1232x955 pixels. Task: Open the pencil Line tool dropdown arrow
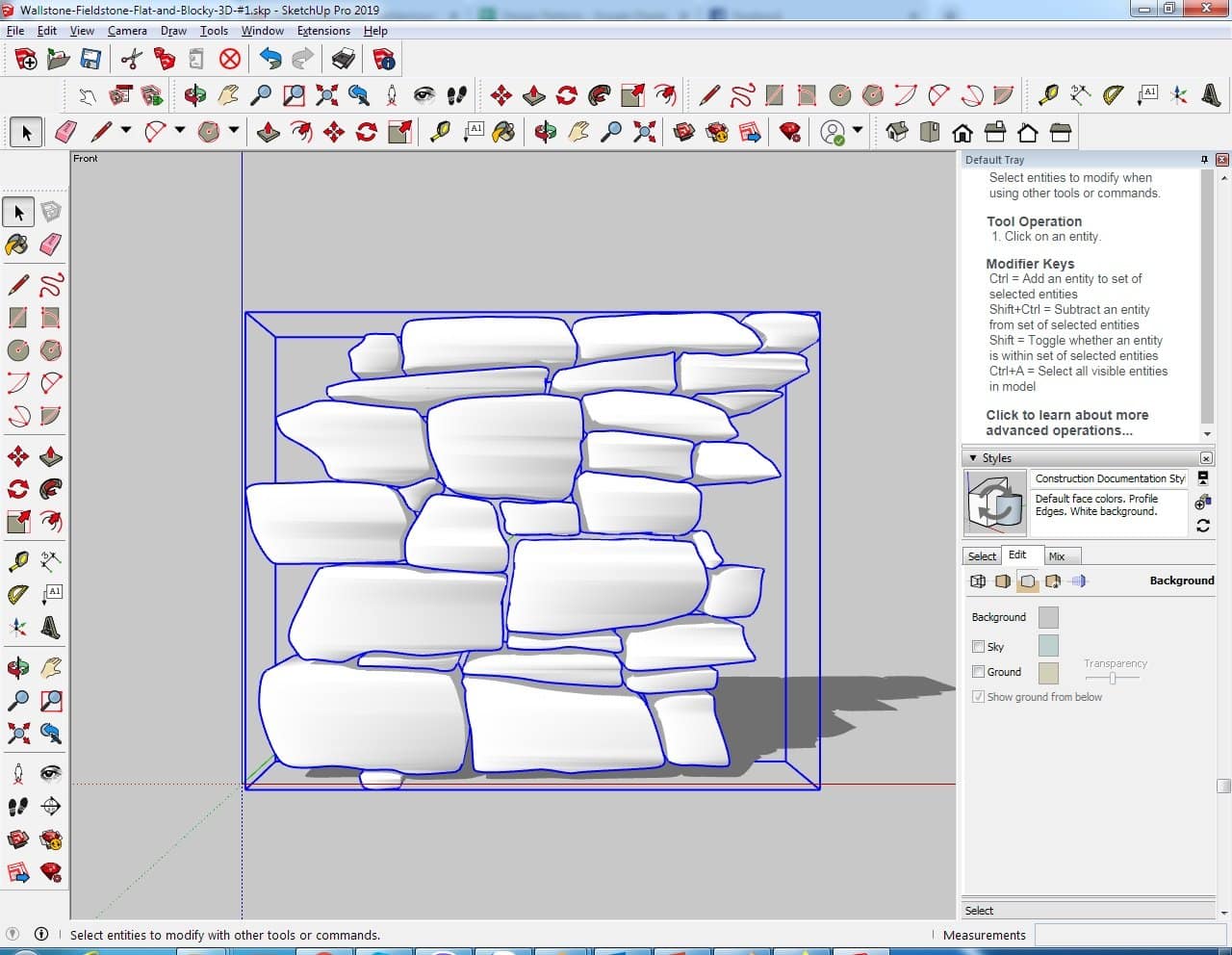pyautogui.click(x=126, y=130)
